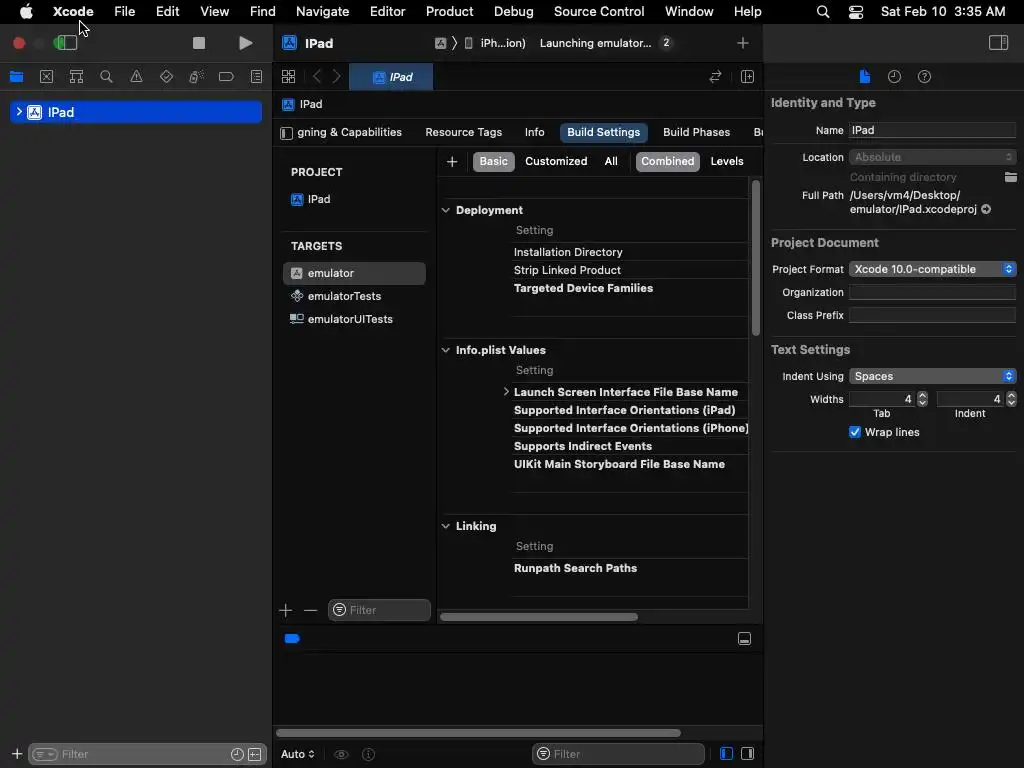Collapse the Linking section
1024x768 pixels.
point(445,526)
